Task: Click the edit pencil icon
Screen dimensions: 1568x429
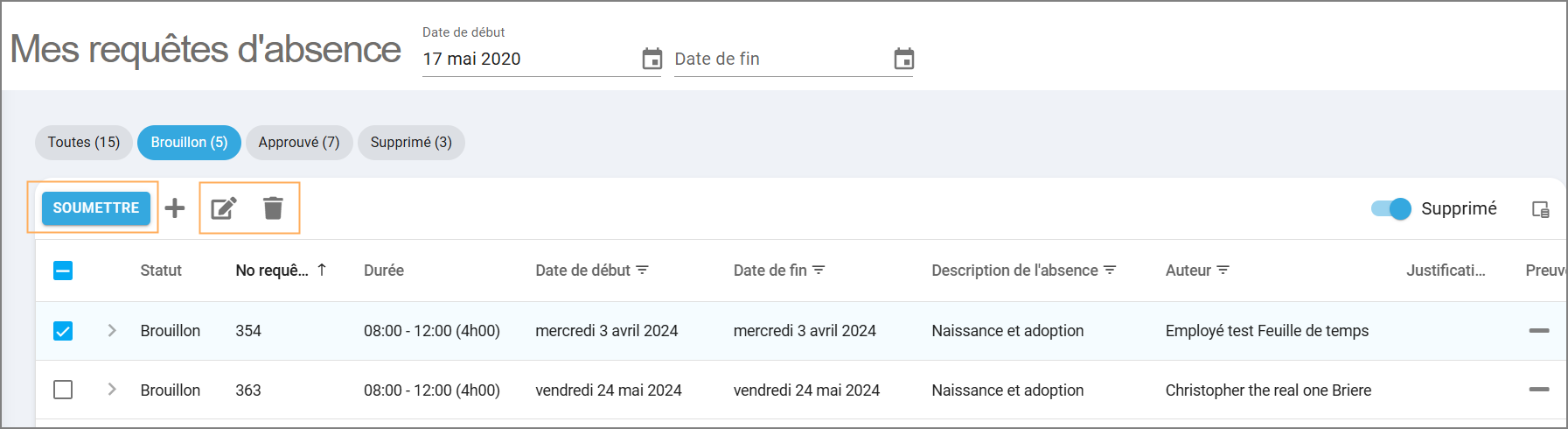Action: 224,208
